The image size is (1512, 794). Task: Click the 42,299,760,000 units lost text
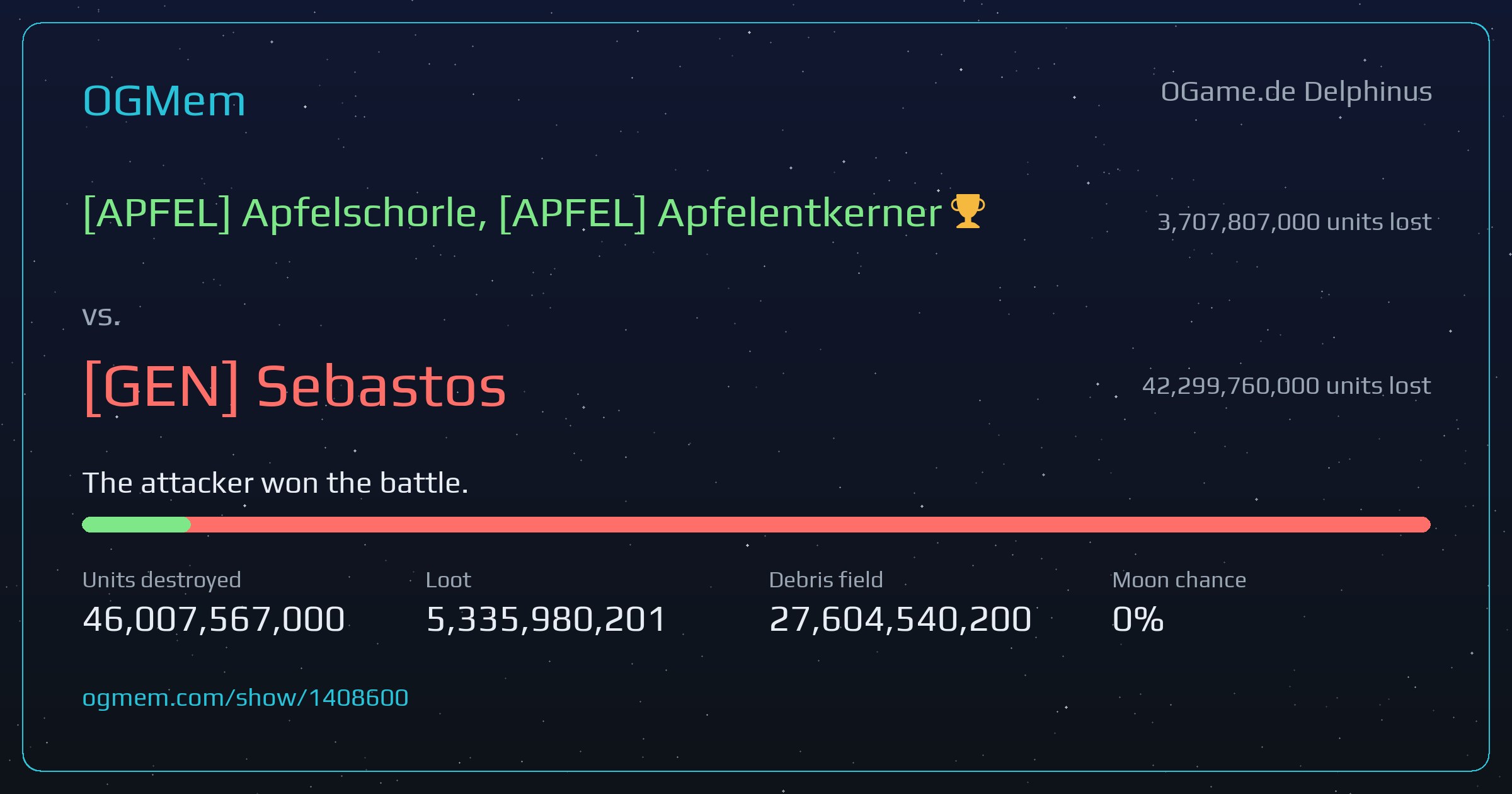click(1286, 386)
